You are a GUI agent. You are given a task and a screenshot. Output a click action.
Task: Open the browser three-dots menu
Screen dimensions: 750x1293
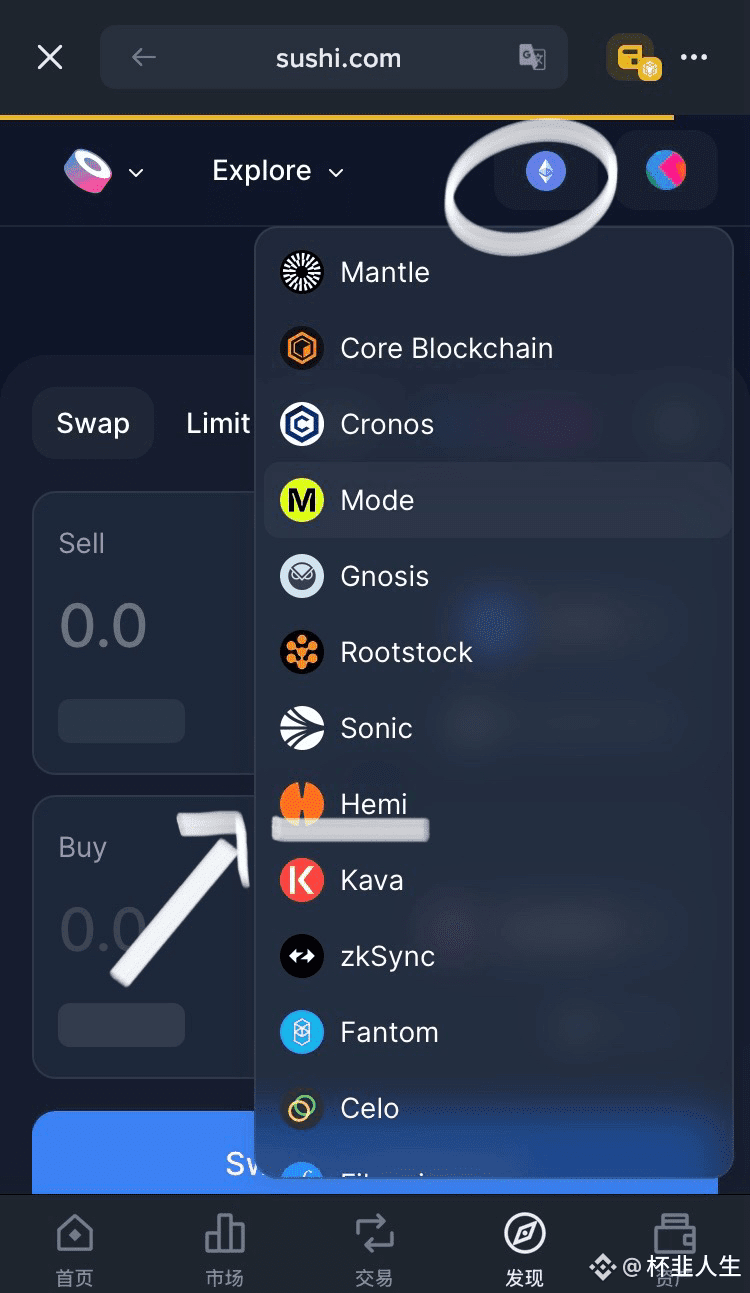pyautogui.click(x=694, y=57)
